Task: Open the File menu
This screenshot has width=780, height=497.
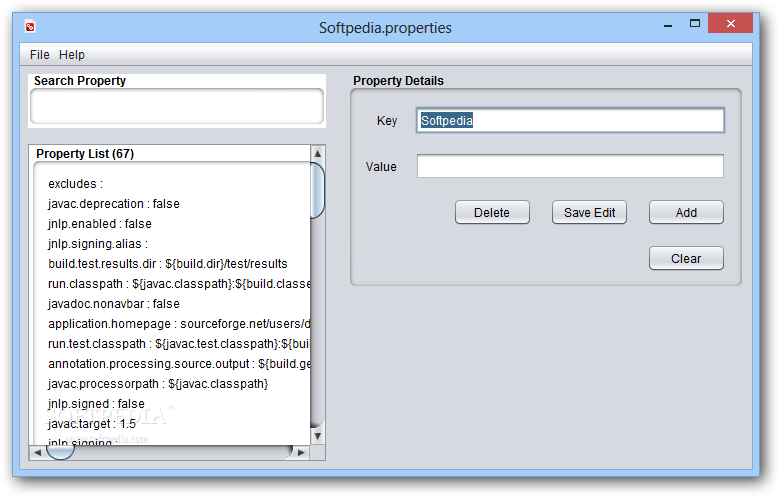Action: point(39,55)
